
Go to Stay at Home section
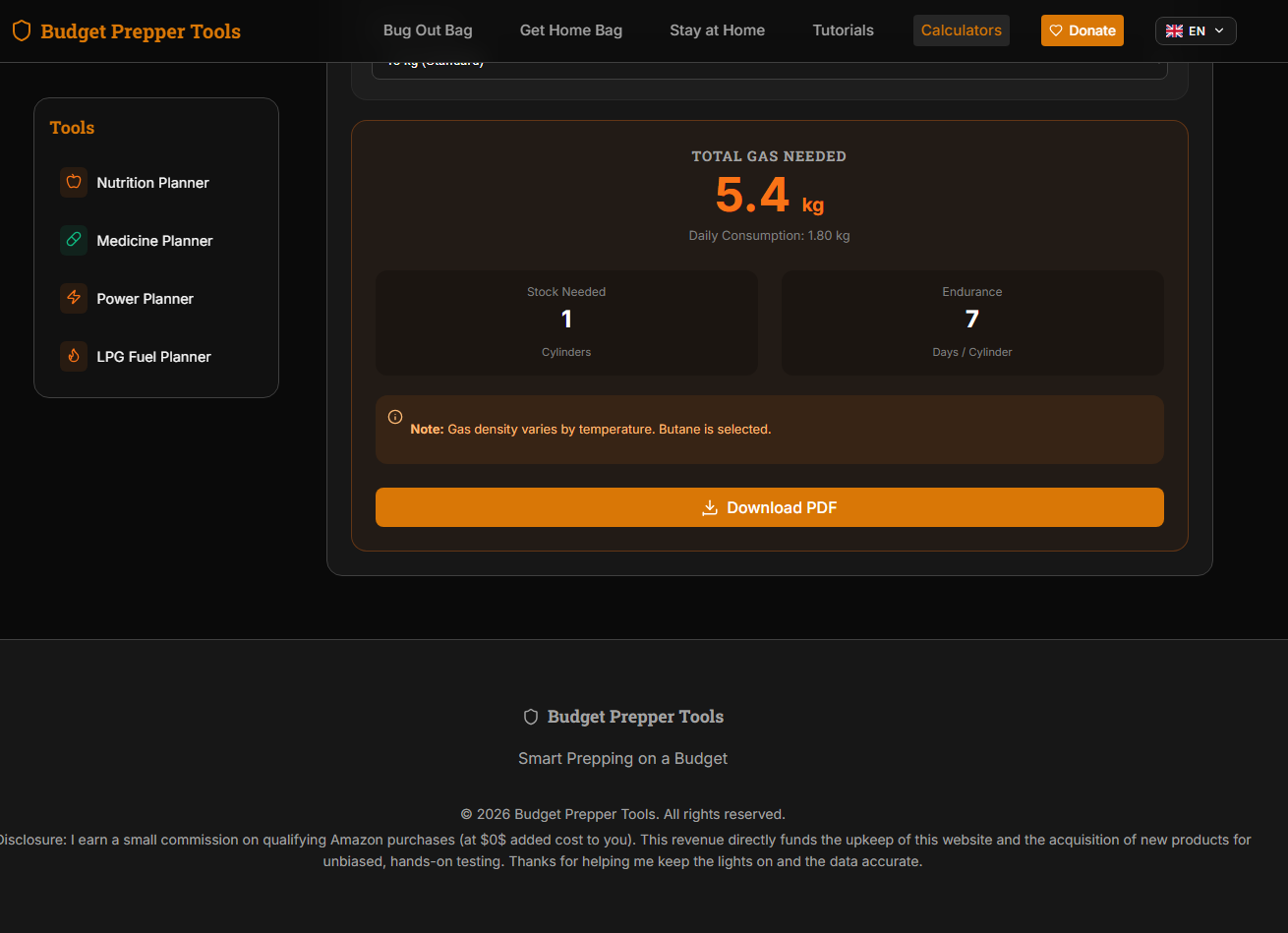click(x=718, y=30)
